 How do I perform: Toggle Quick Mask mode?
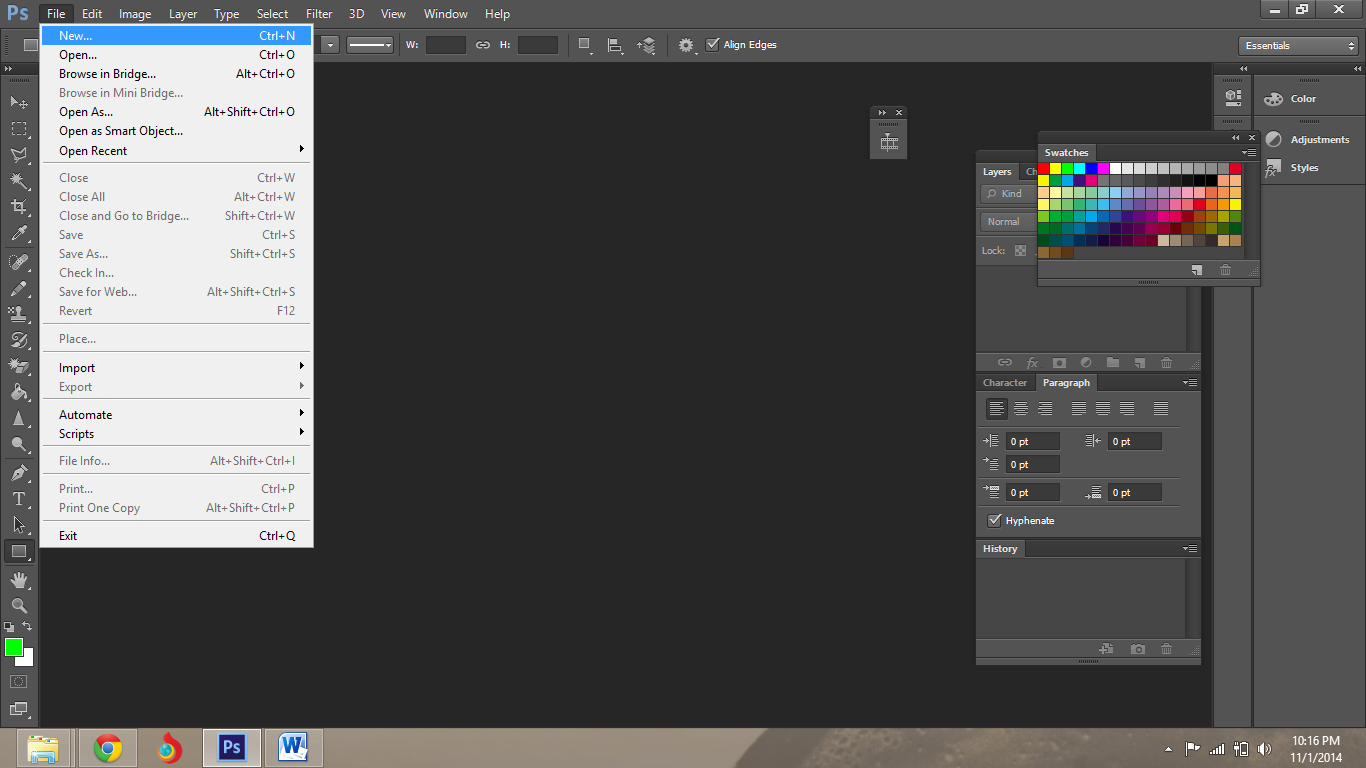pyautogui.click(x=19, y=682)
